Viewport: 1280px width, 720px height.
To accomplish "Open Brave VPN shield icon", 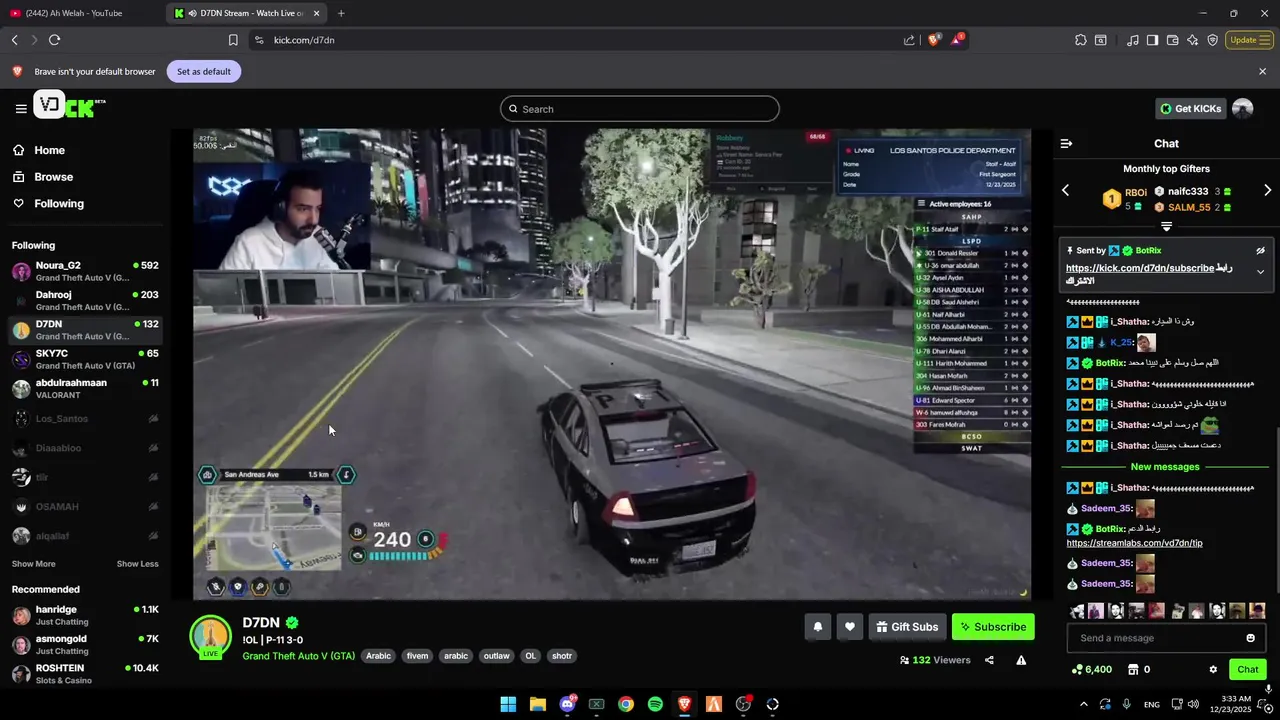I will pos(1212,40).
